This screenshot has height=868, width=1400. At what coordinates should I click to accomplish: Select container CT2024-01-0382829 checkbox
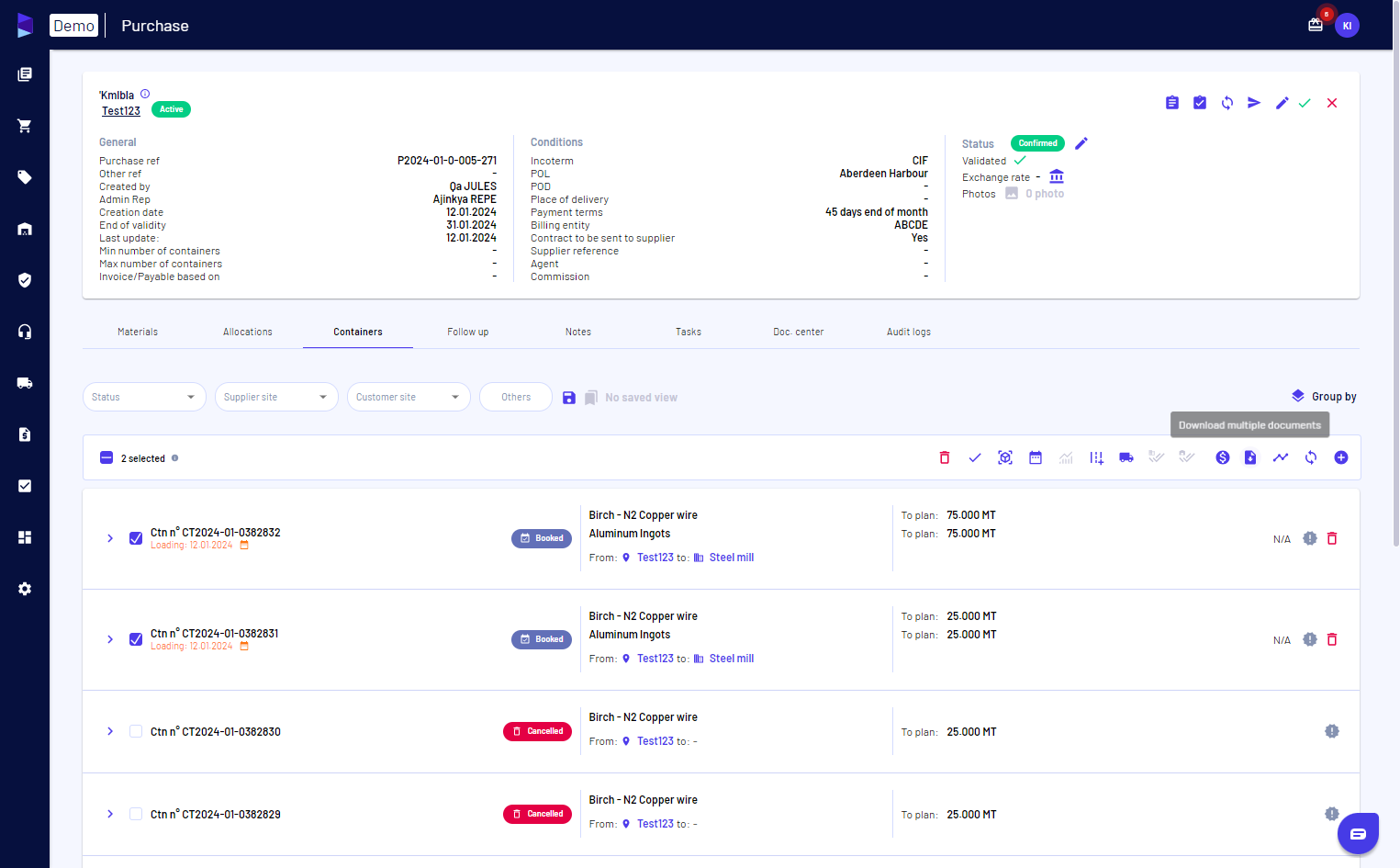(x=136, y=814)
